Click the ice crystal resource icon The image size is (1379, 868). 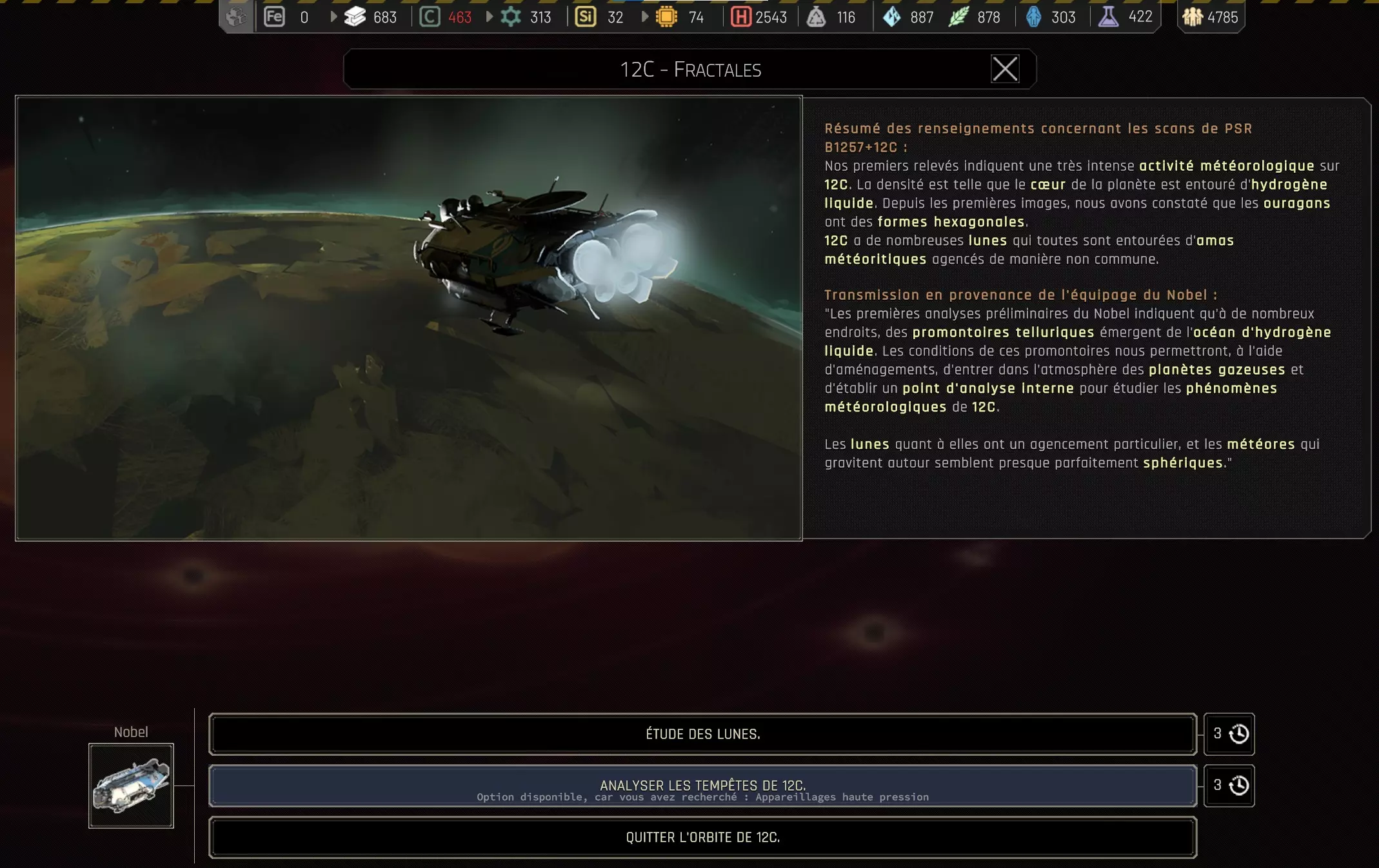892,17
